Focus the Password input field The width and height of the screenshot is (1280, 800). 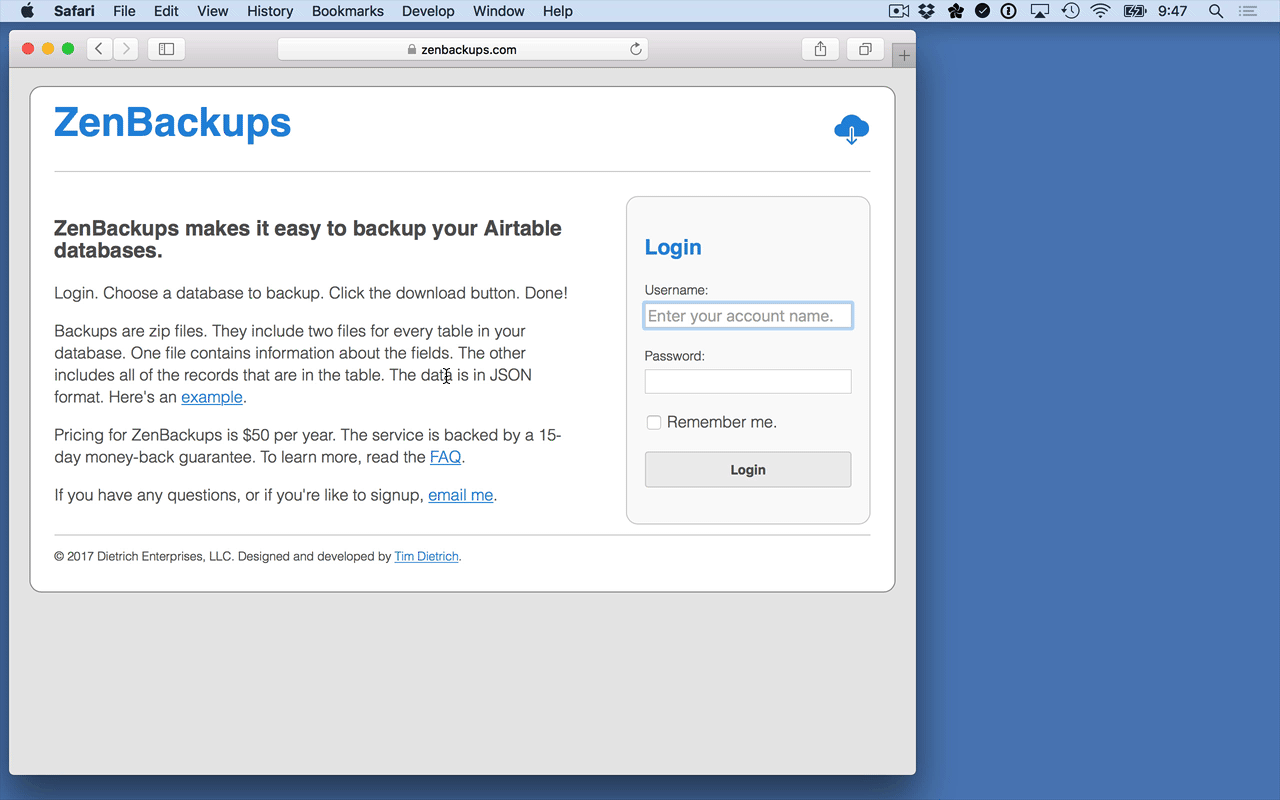click(x=748, y=381)
